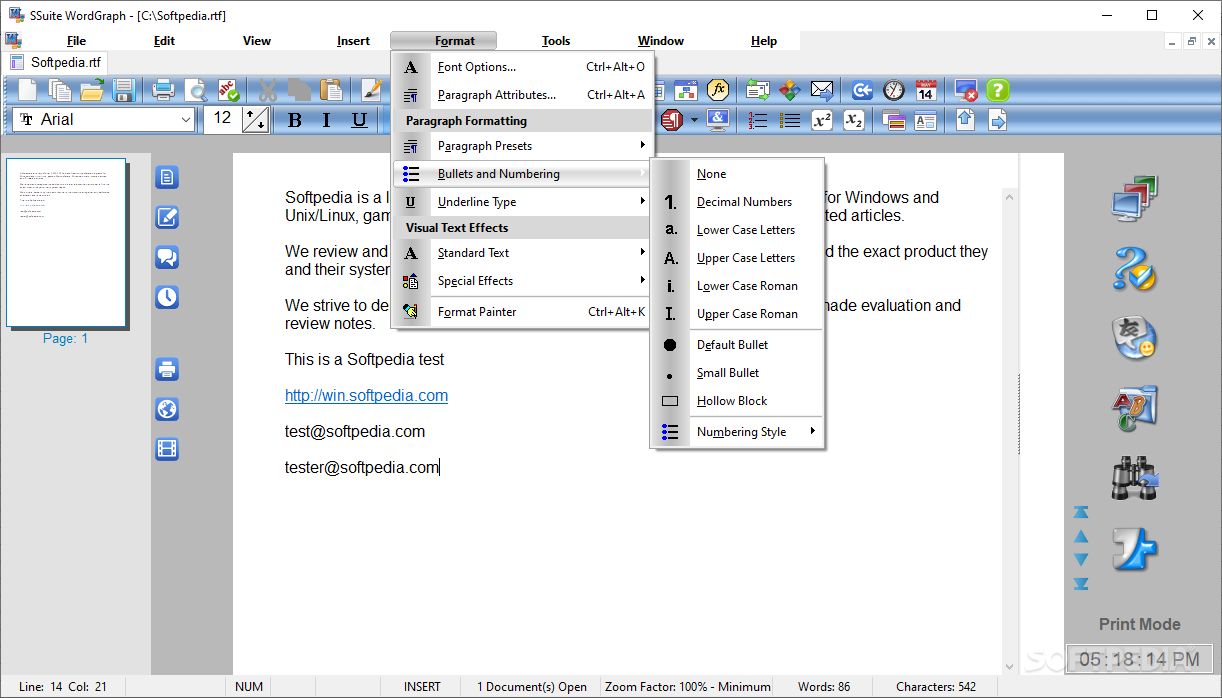Select Lower Case Letters list style
1222x698 pixels.
(x=738, y=230)
